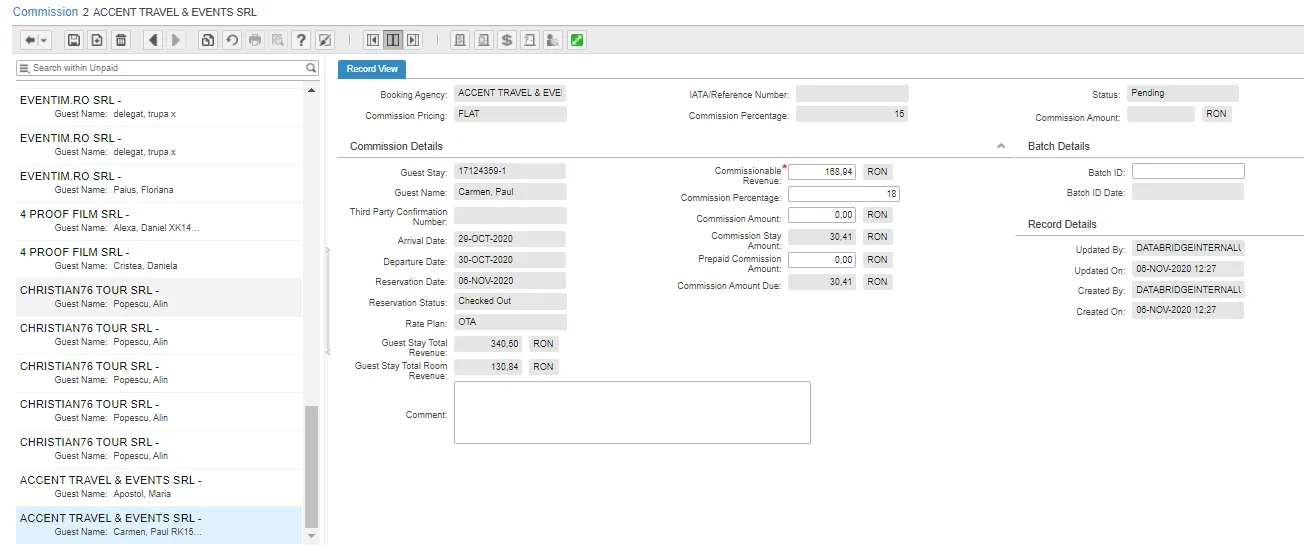Click the RON box beside Prepaid Commission Amount

877,260
